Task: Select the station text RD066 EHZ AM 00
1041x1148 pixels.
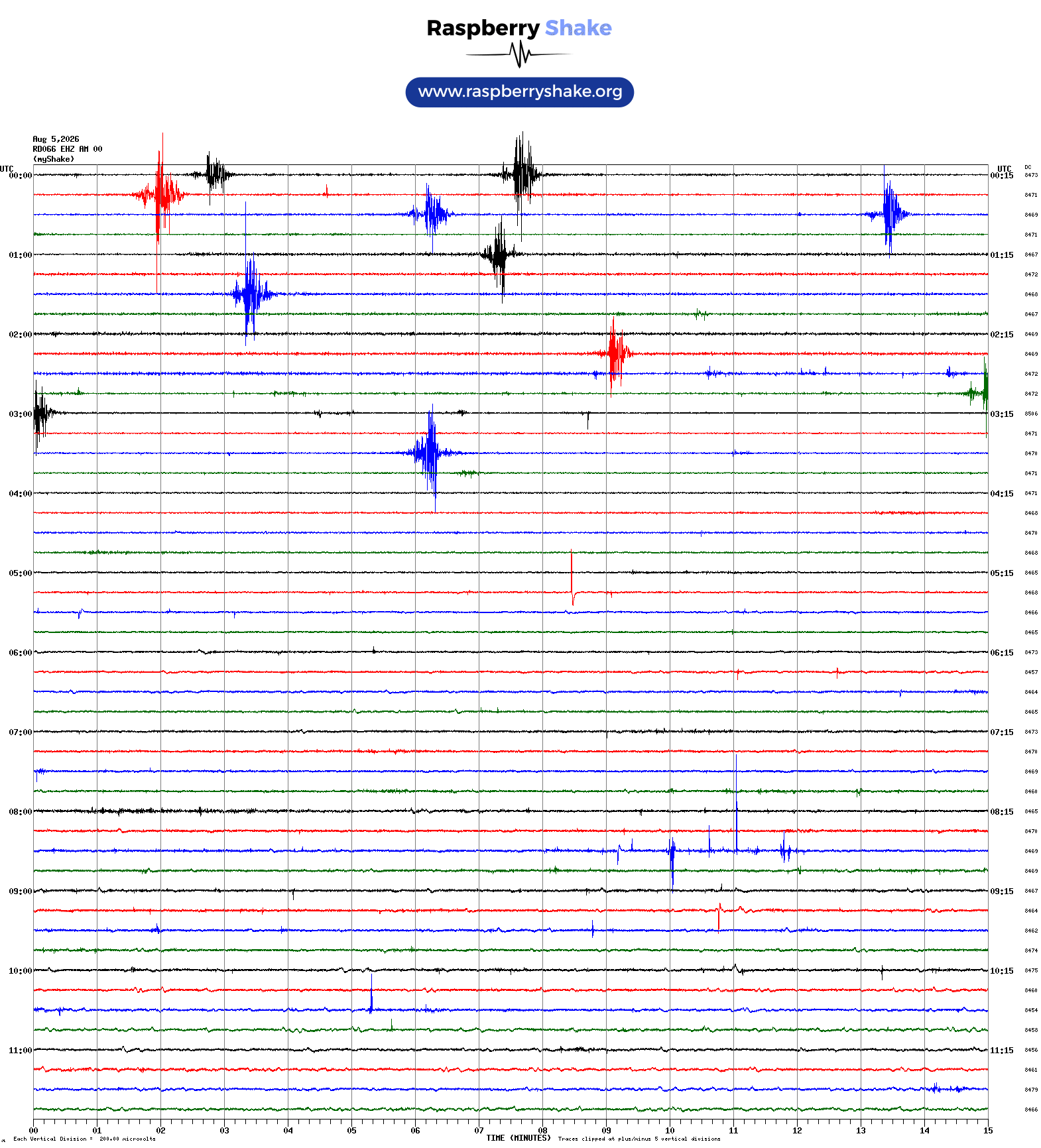Action: tap(68, 149)
